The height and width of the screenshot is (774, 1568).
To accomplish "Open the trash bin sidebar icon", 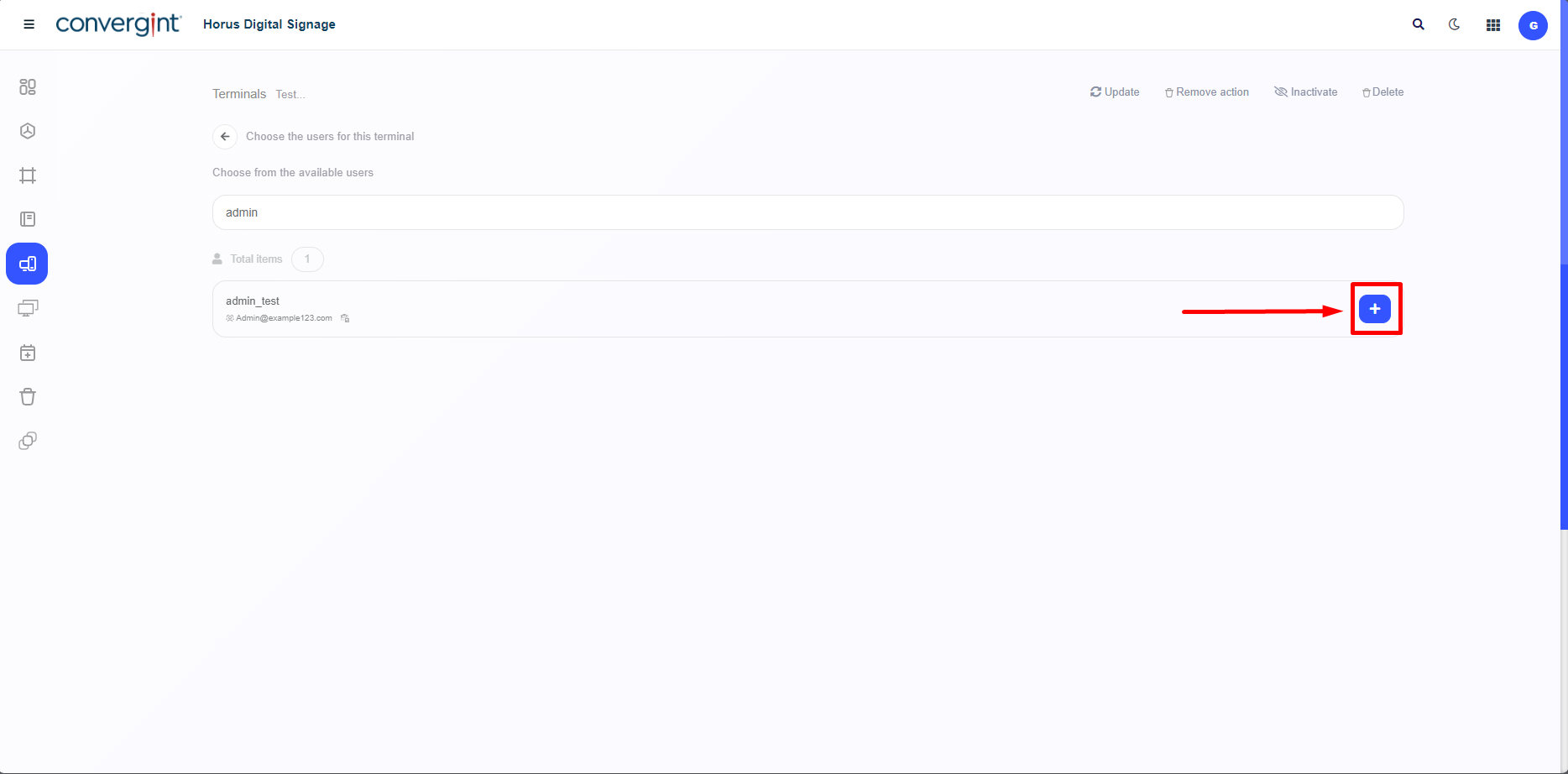I will coord(28,396).
